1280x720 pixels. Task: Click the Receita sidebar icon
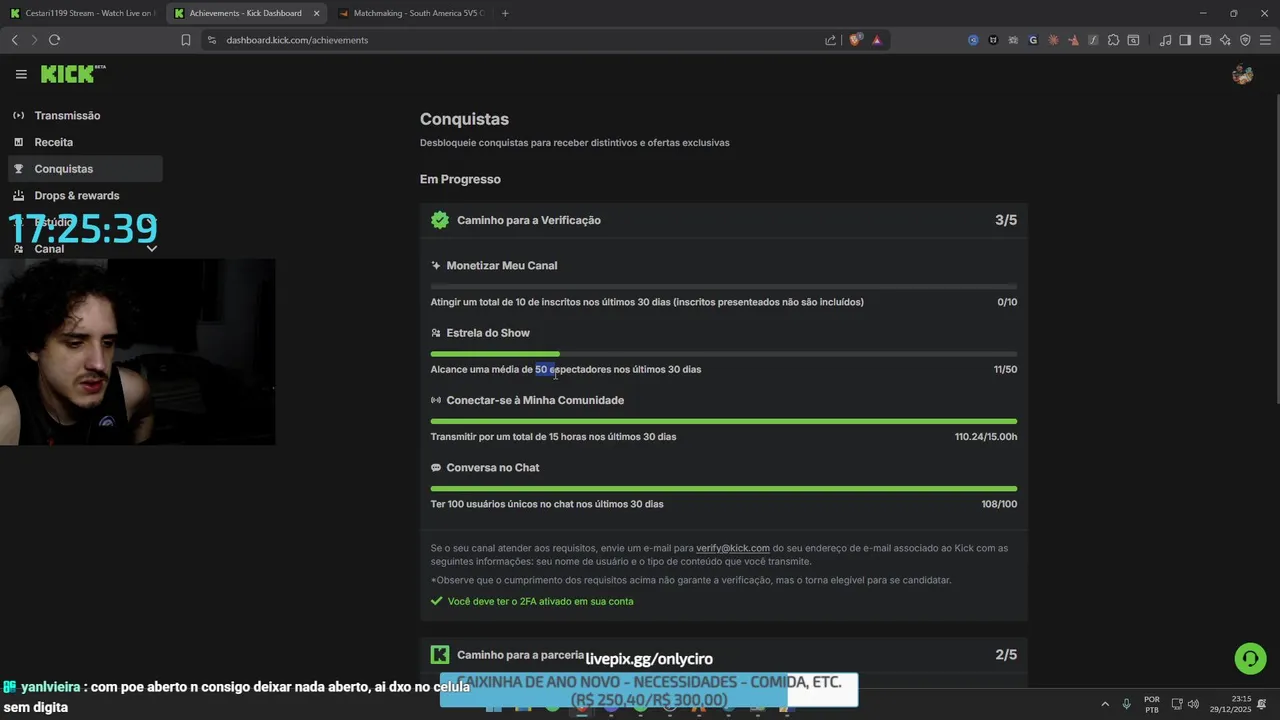(x=19, y=142)
